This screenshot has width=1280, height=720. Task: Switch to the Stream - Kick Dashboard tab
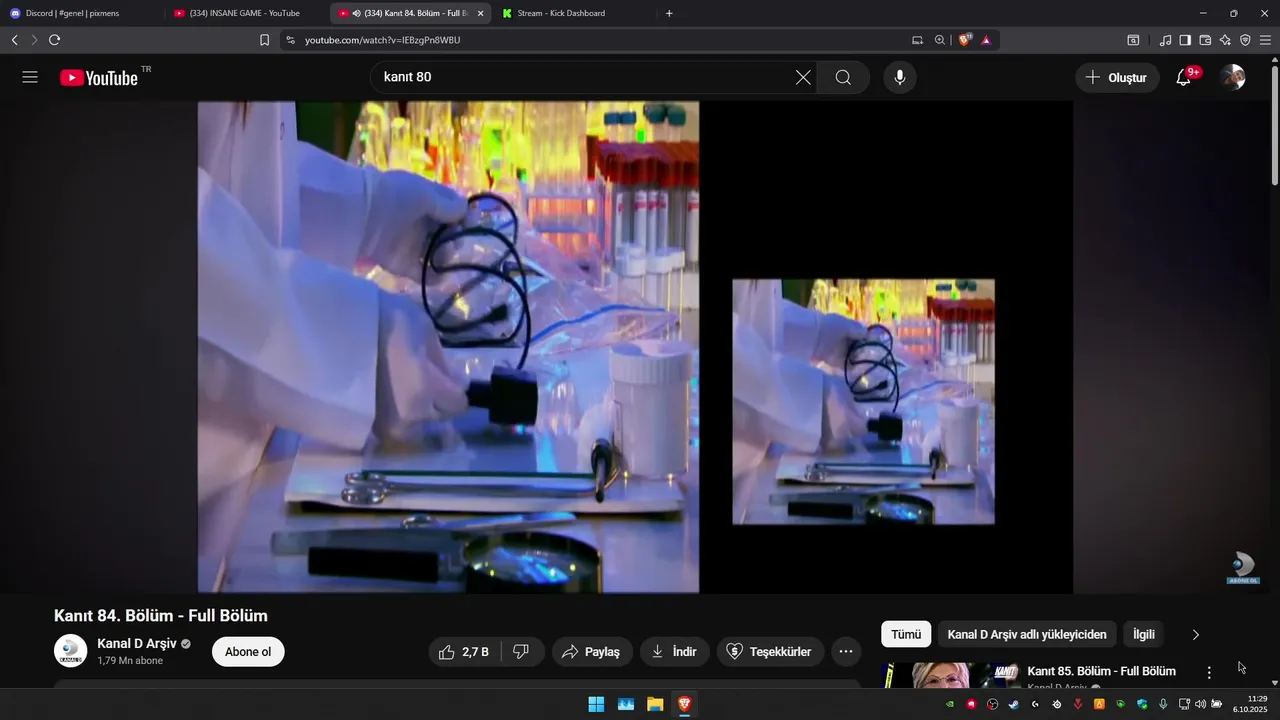pos(574,13)
